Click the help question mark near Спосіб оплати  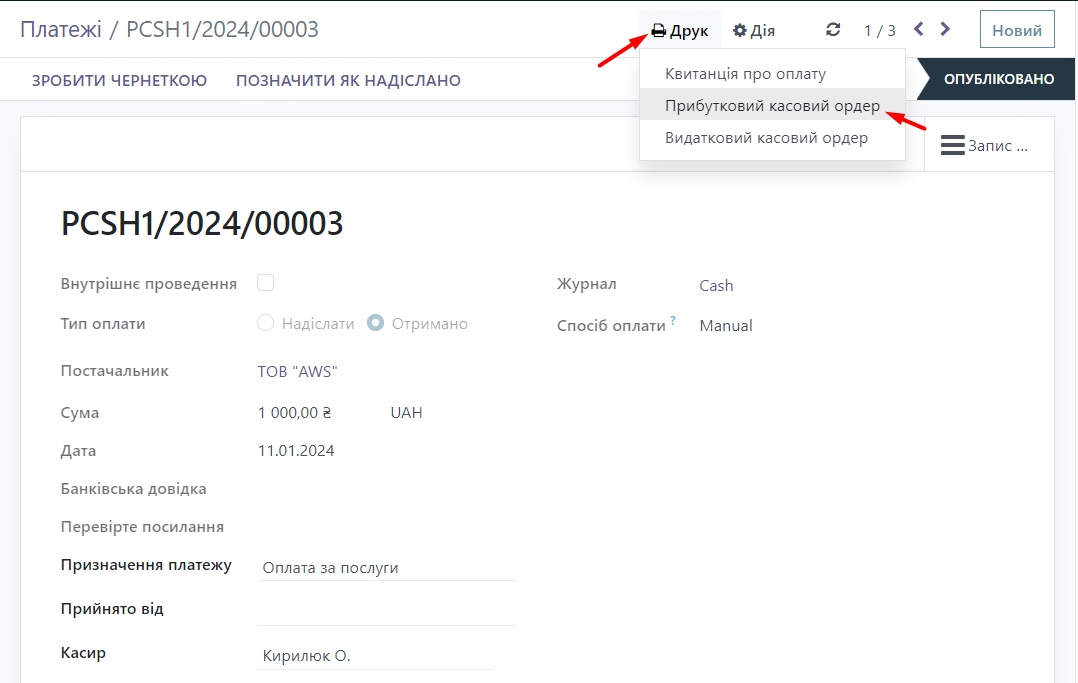673,320
